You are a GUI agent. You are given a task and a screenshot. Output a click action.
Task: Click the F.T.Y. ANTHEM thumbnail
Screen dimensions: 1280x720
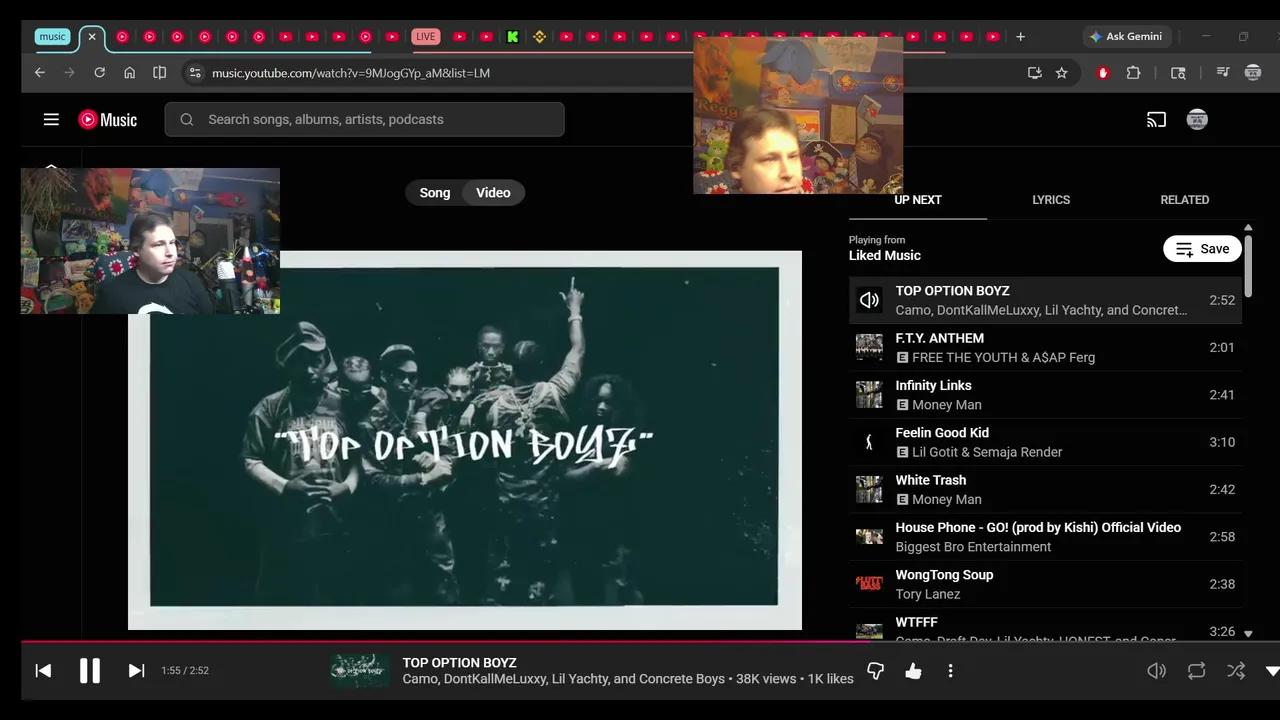click(869, 348)
